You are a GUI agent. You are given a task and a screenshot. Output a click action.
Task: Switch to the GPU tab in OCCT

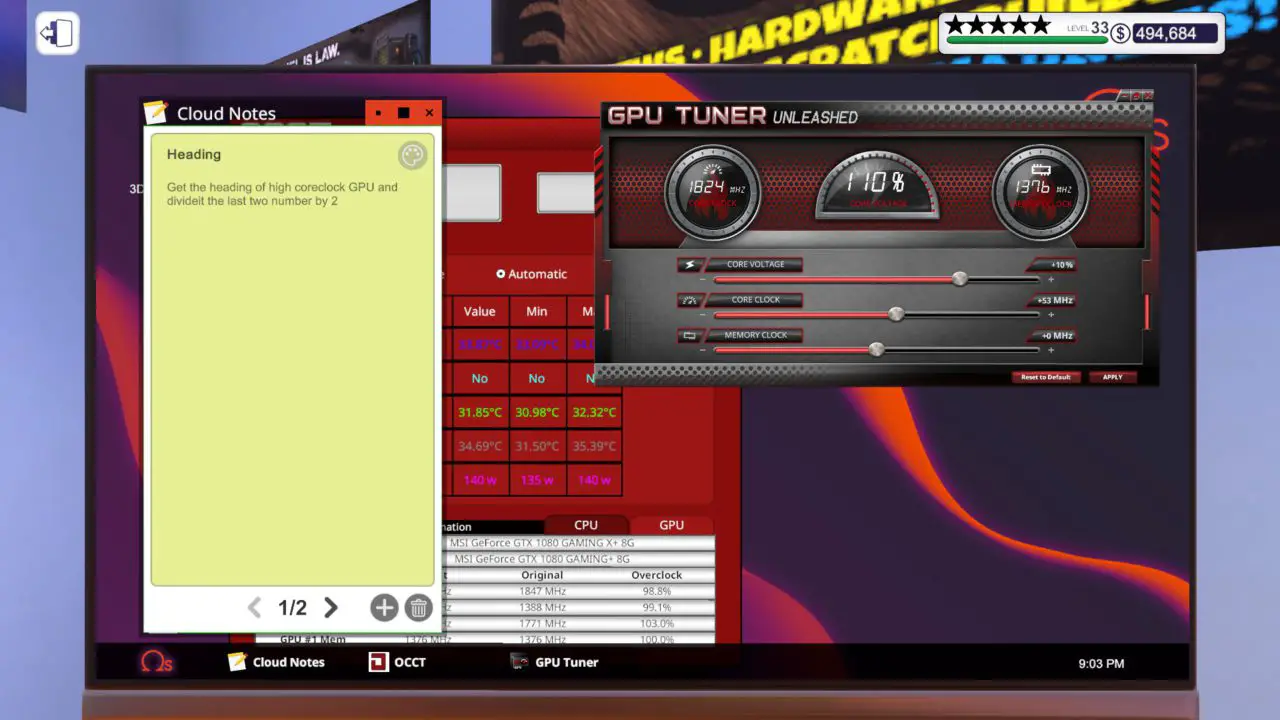click(672, 525)
